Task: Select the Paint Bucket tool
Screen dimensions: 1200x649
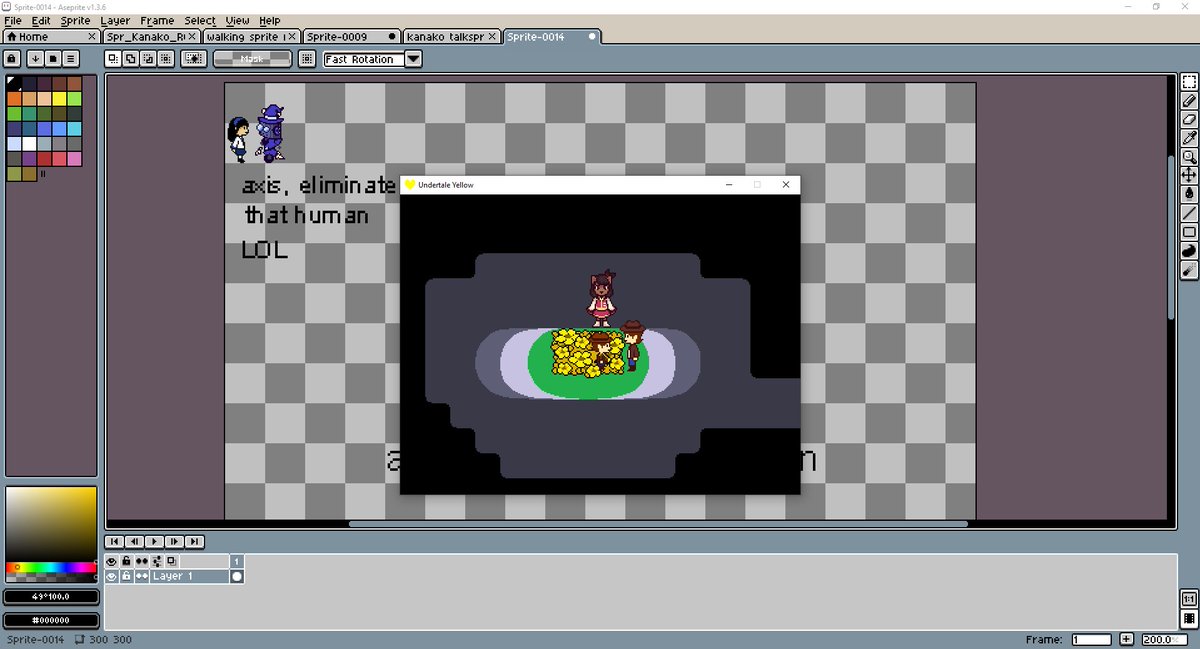Action: click(x=1189, y=193)
